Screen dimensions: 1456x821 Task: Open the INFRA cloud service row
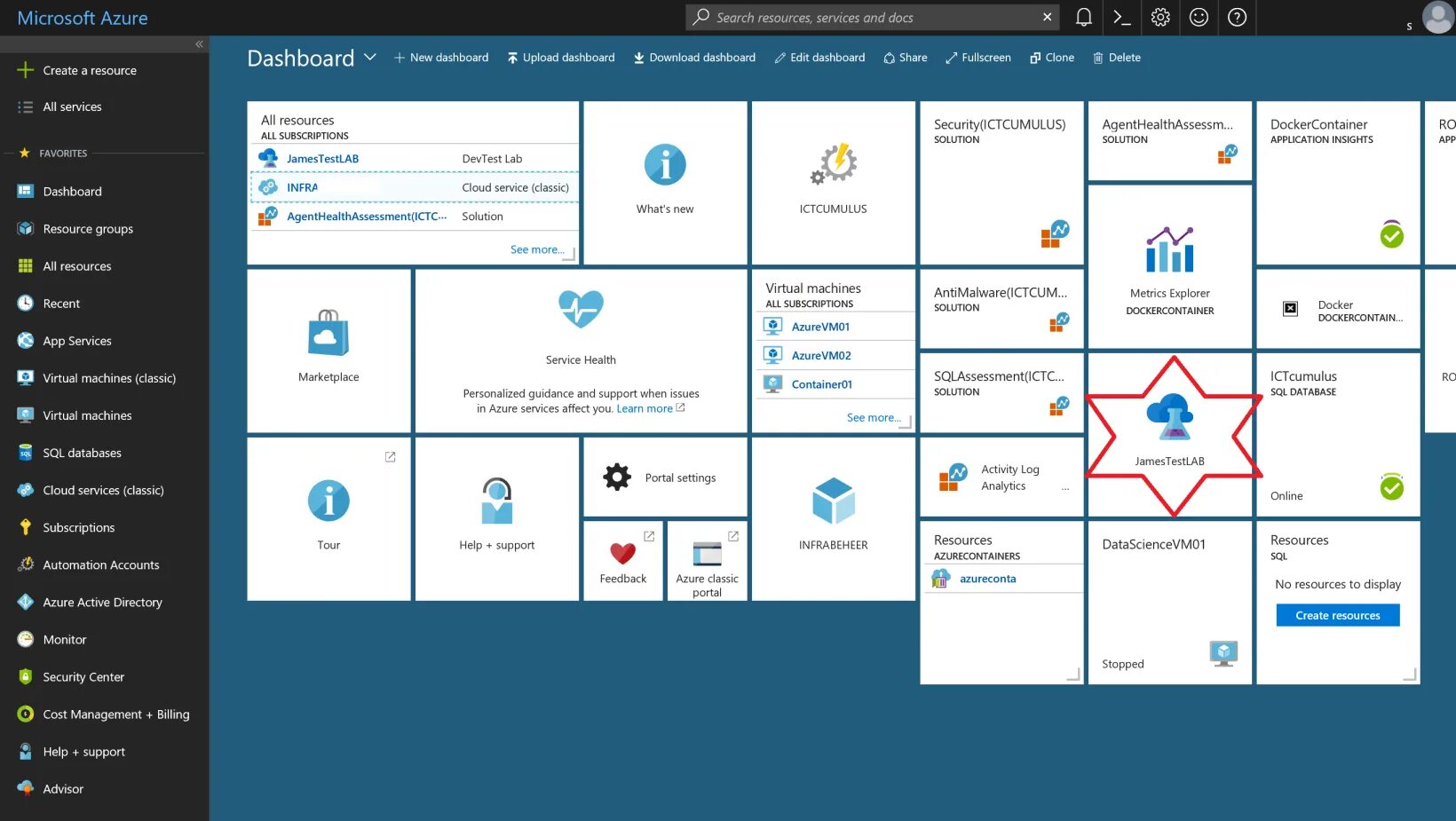[x=414, y=187]
